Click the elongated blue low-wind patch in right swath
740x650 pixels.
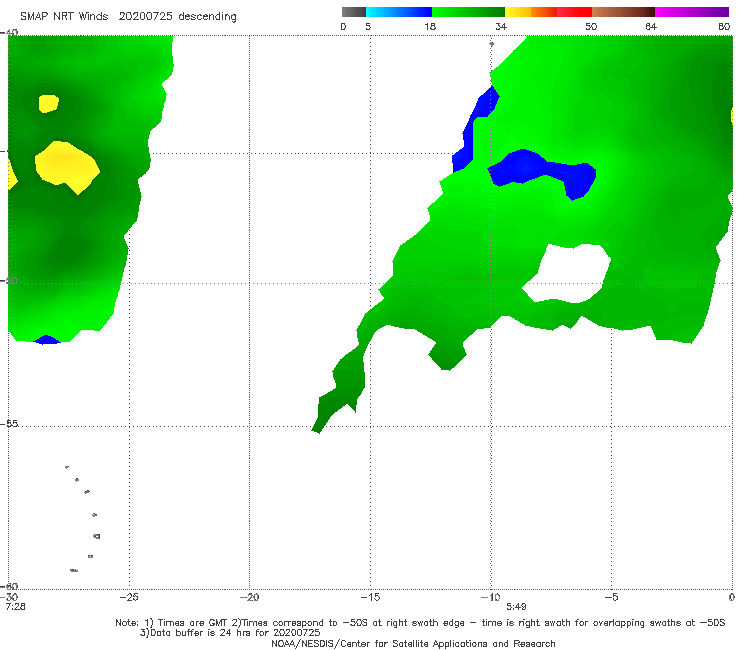pos(543,172)
